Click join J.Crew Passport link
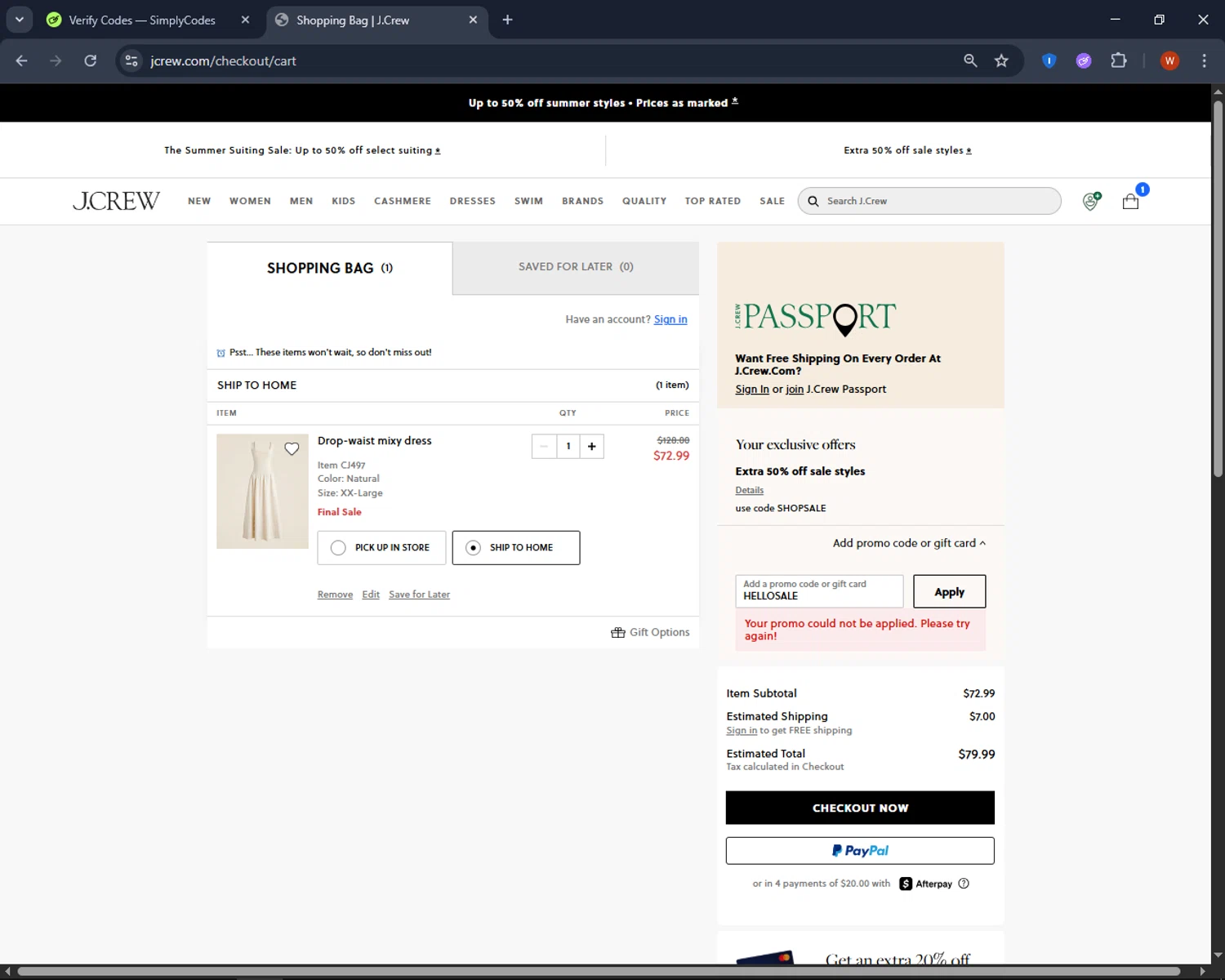The width and height of the screenshot is (1225, 980). coord(795,390)
